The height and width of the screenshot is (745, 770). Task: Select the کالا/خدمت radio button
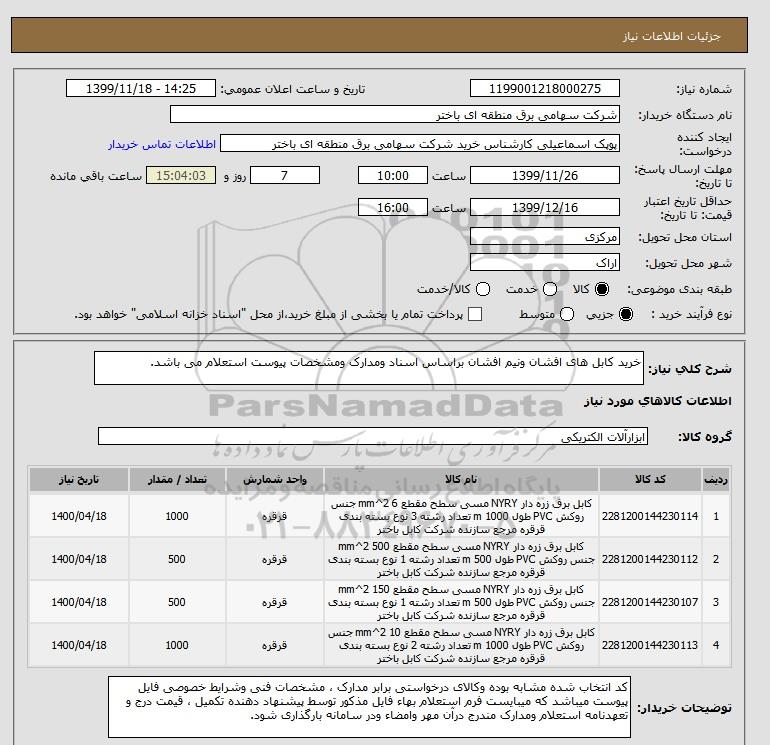[x=483, y=289]
